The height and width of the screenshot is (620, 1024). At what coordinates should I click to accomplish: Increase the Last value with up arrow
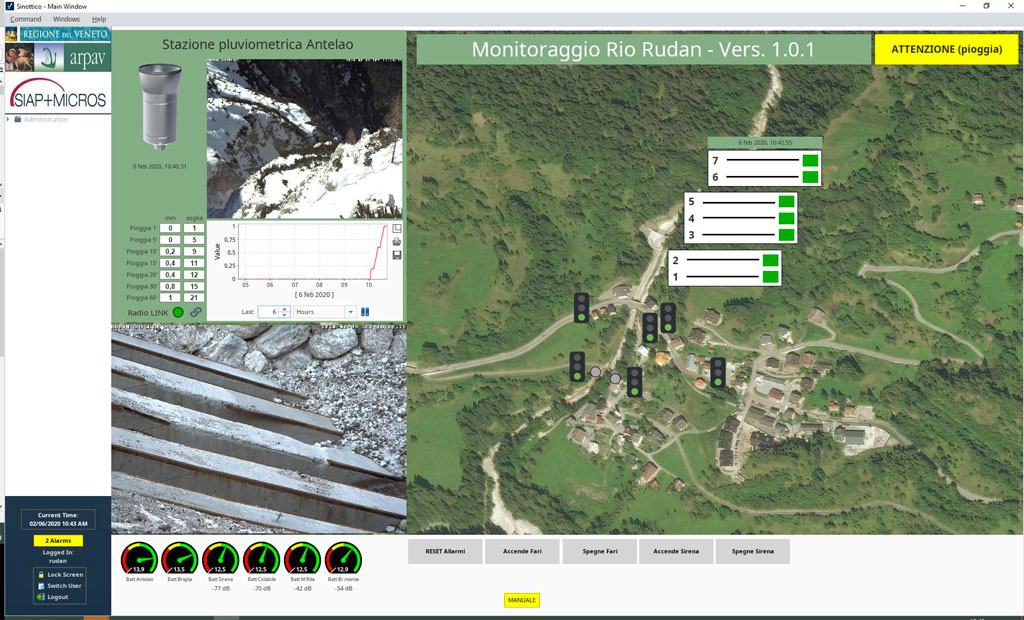coord(284,309)
